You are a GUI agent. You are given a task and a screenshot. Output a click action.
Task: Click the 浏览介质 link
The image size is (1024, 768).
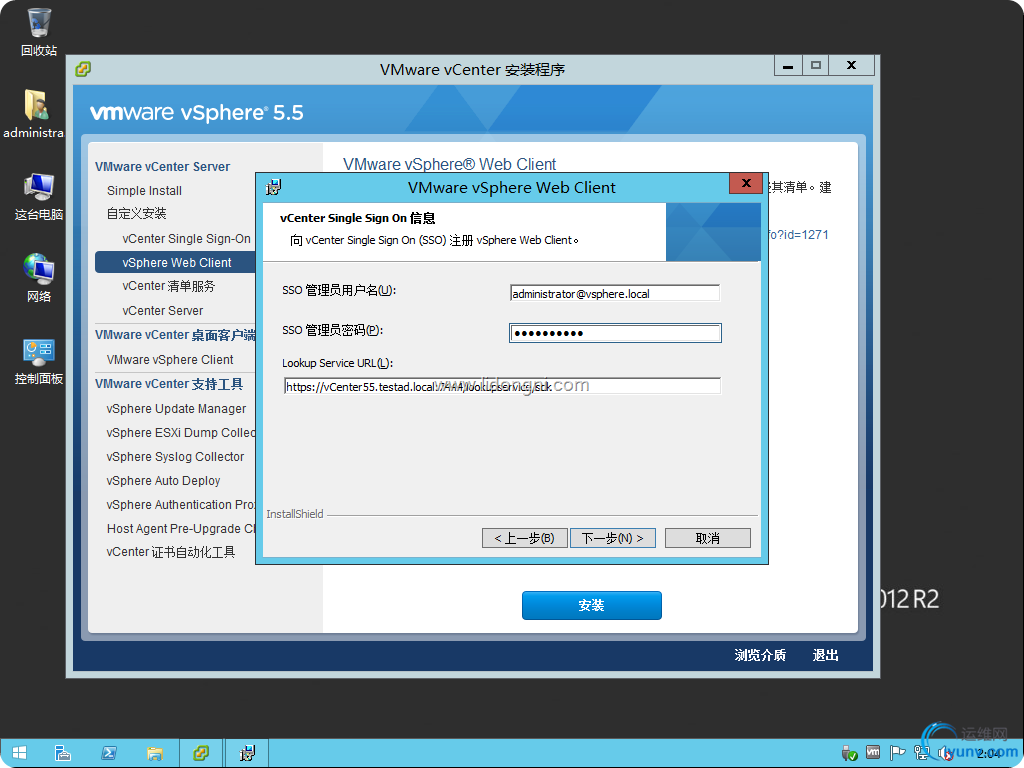pos(760,655)
